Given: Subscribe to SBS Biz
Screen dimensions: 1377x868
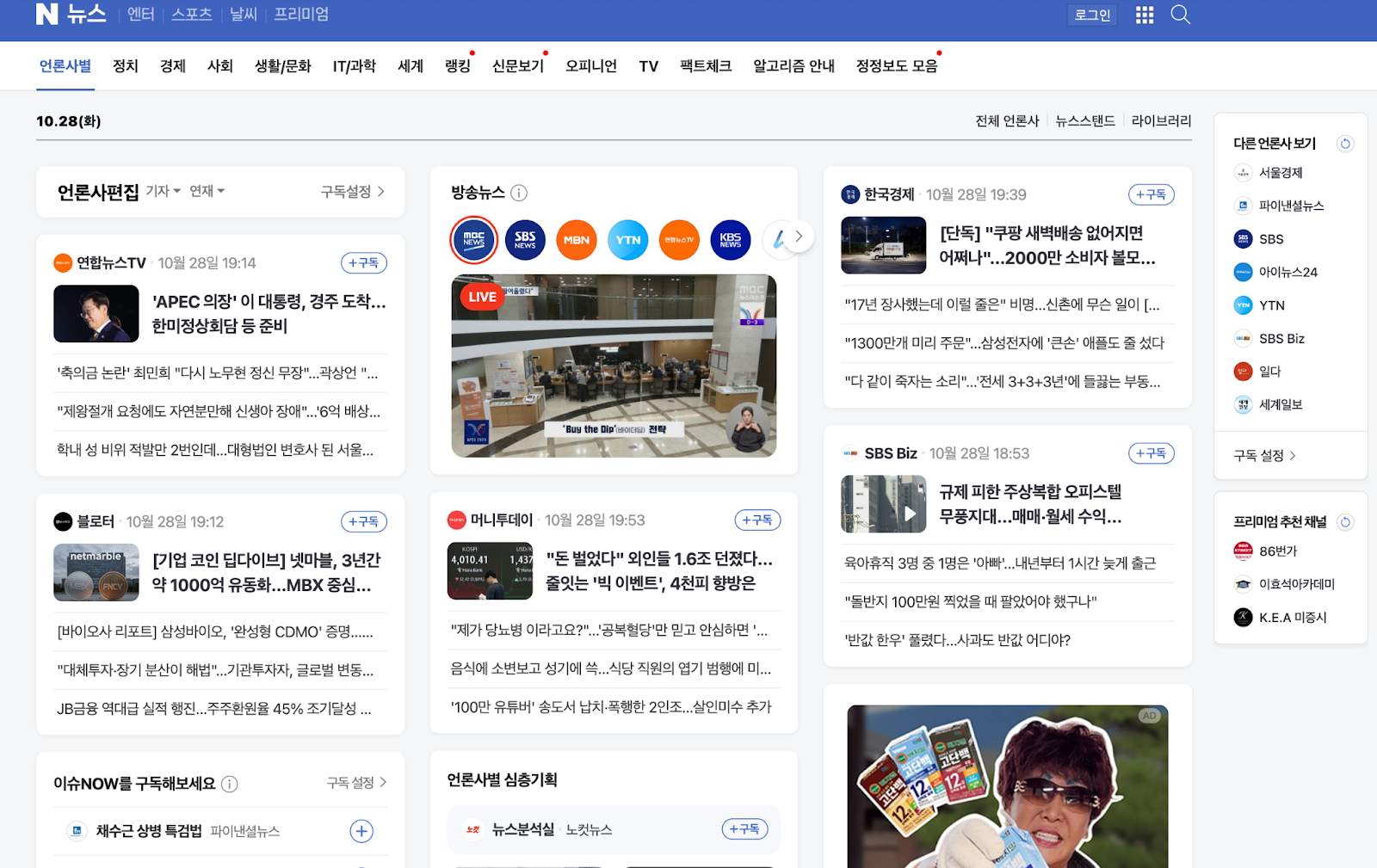Looking at the screenshot, I should point(1152,453).
